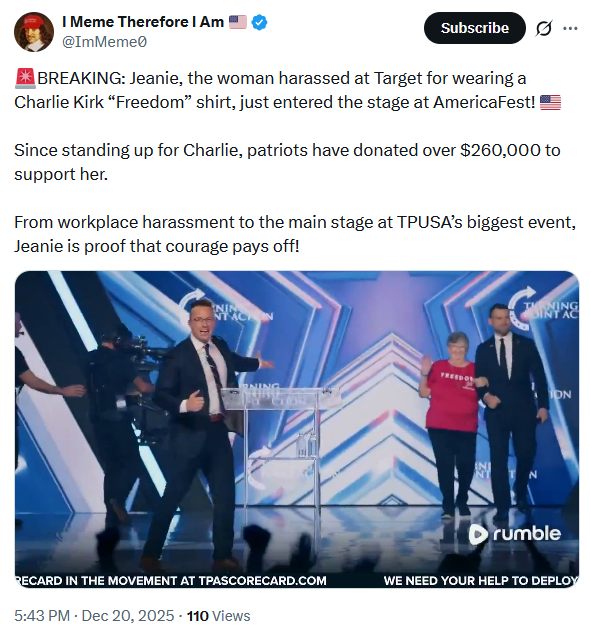Open the Grok slashed-circle icon
The height and width of the screenshot is (637, 590).
click(544, 28)
